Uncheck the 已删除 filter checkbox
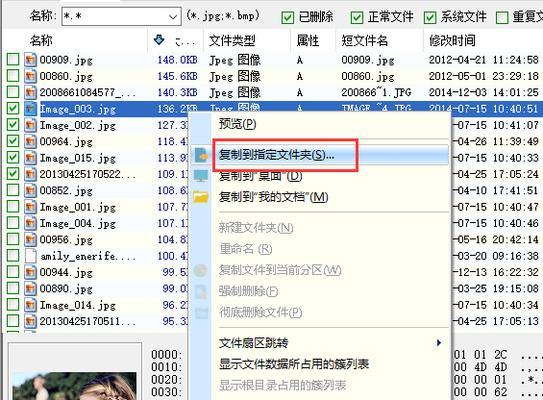 287,17
